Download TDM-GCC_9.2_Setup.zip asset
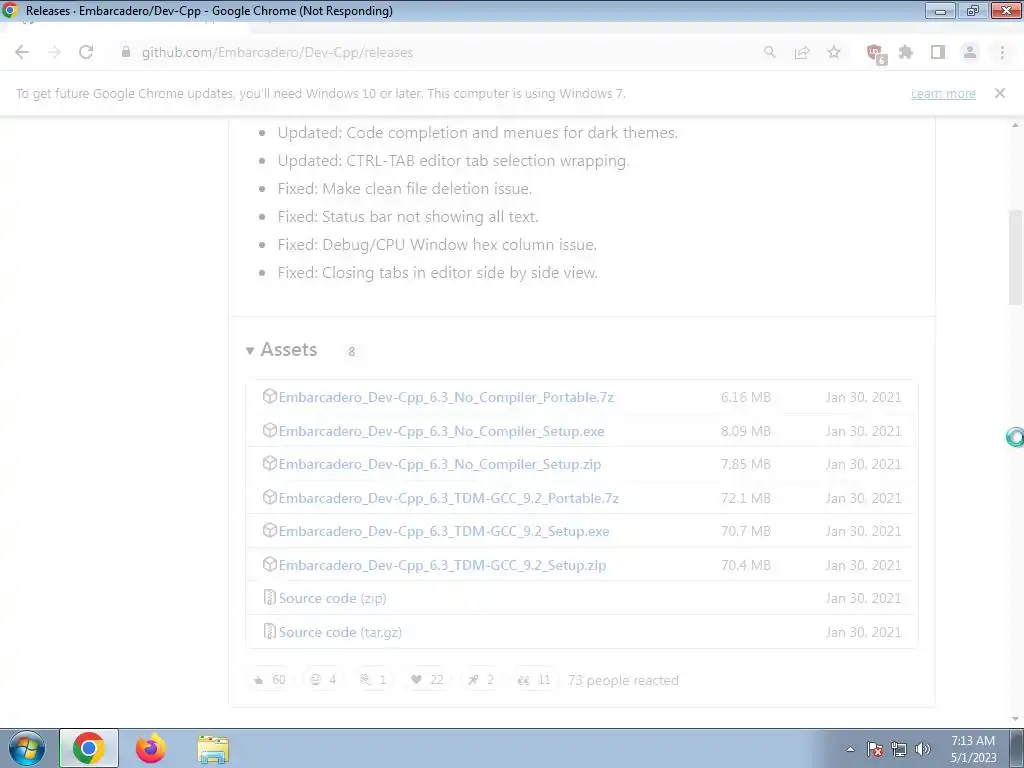Viewport: 1024px width, 768px height. (x=442, y=566)
